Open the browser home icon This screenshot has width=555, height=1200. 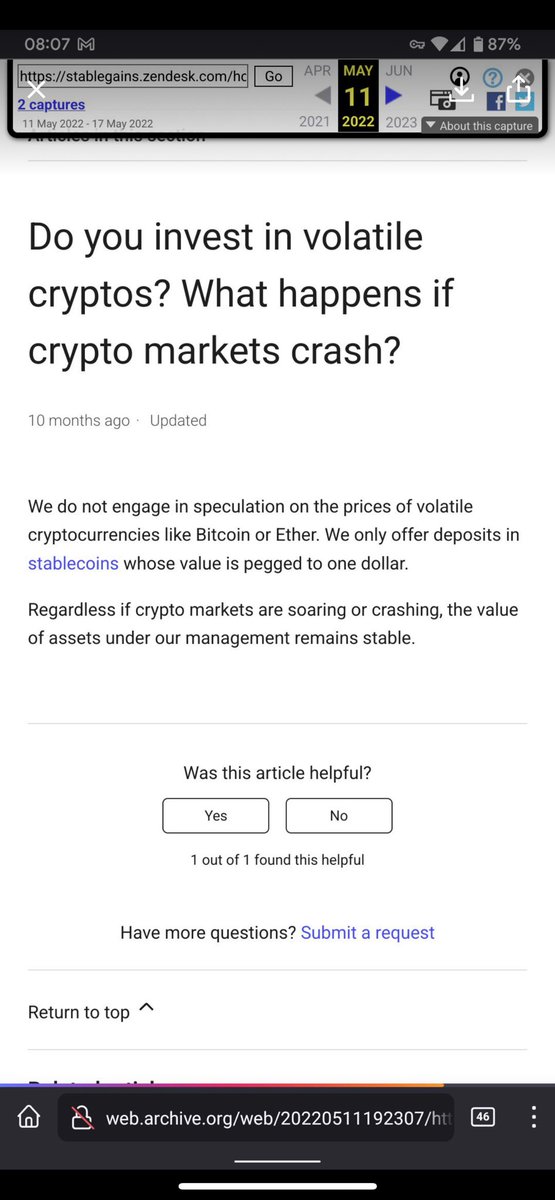(30, 1116)
